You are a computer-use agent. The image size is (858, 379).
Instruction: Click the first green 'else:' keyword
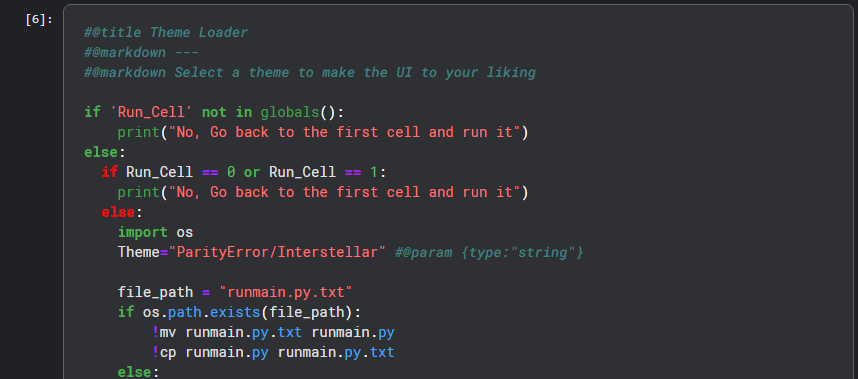105,153
